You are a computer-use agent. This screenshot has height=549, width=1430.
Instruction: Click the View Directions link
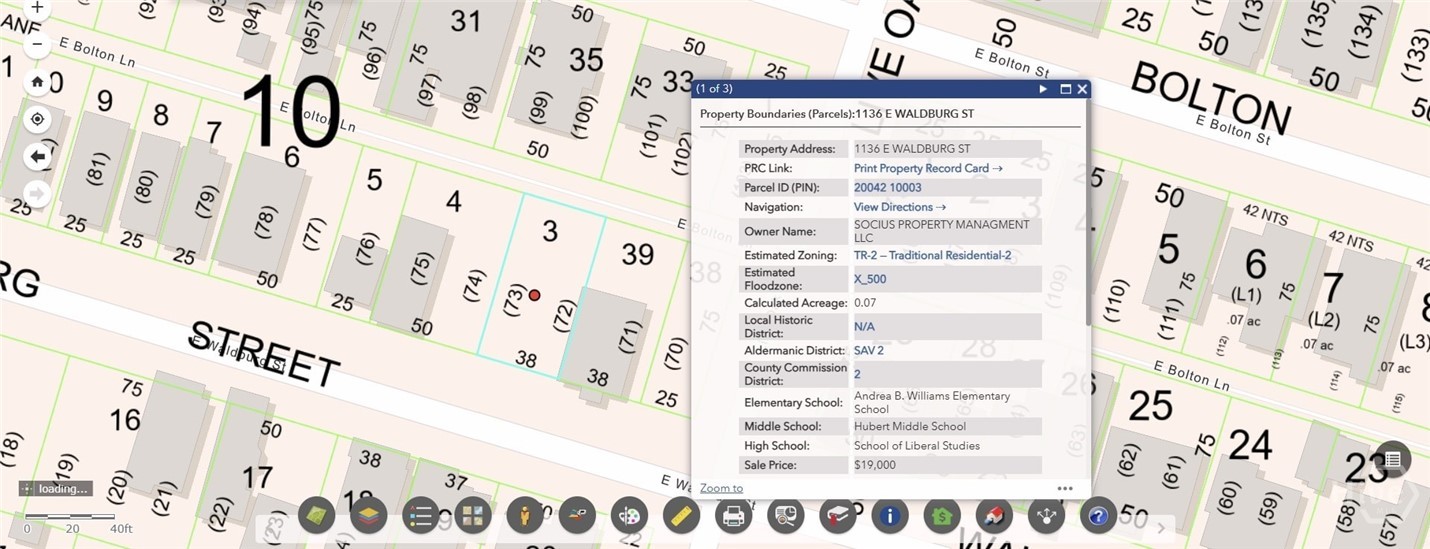coord(899,207)
